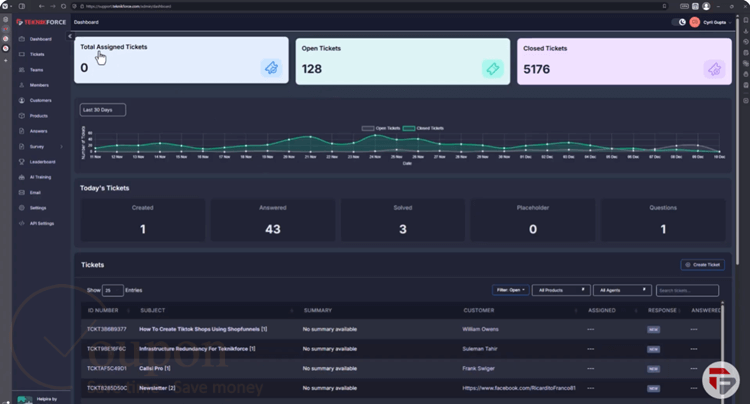Change the Show entries count box
This screenshot has height=404, width=750.
click(x=112, y=290)
